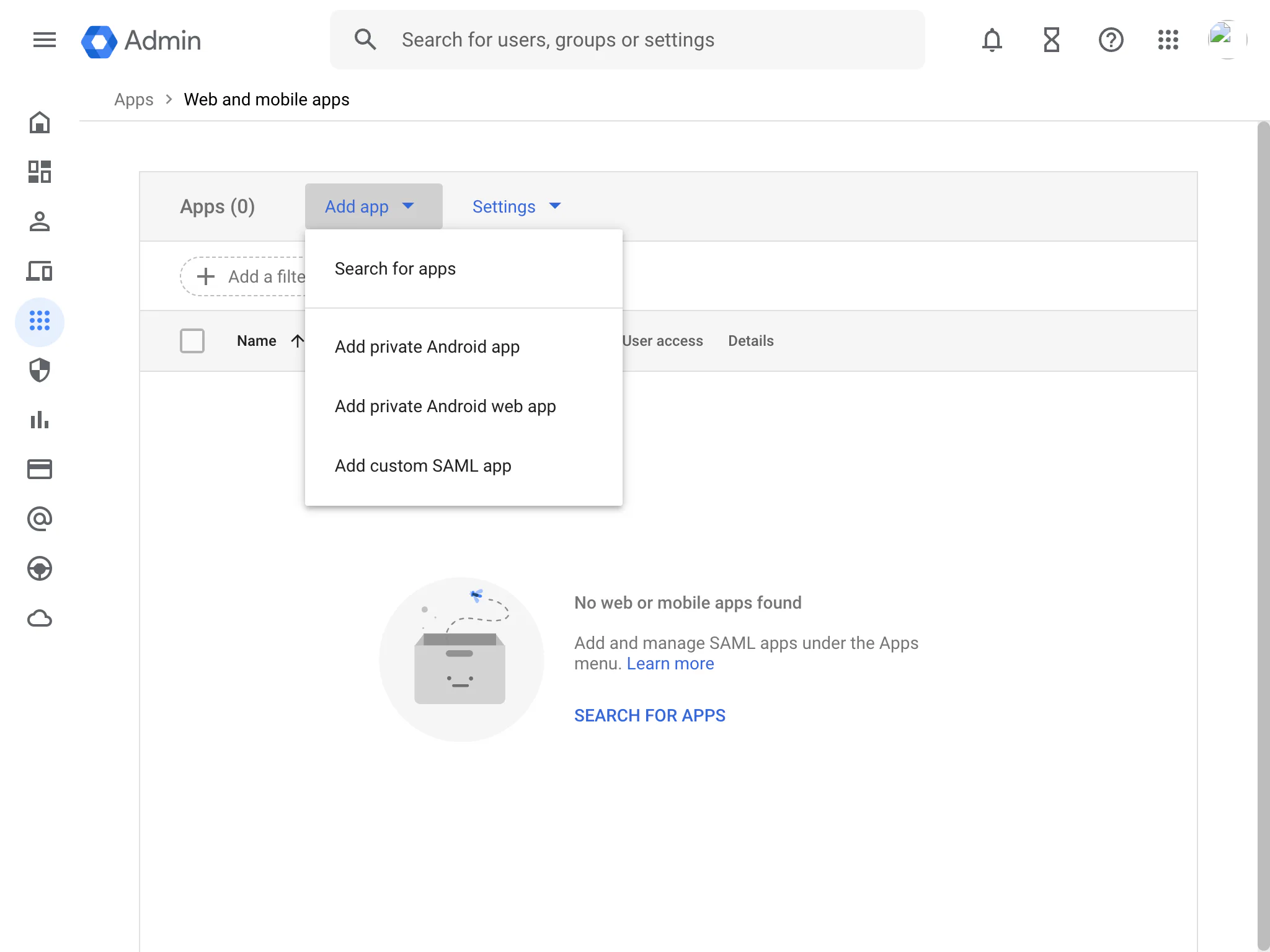This screenshot has height=952, width=1270.
Task: Tick the select-all checkbox beside Name
Action: 192,341
